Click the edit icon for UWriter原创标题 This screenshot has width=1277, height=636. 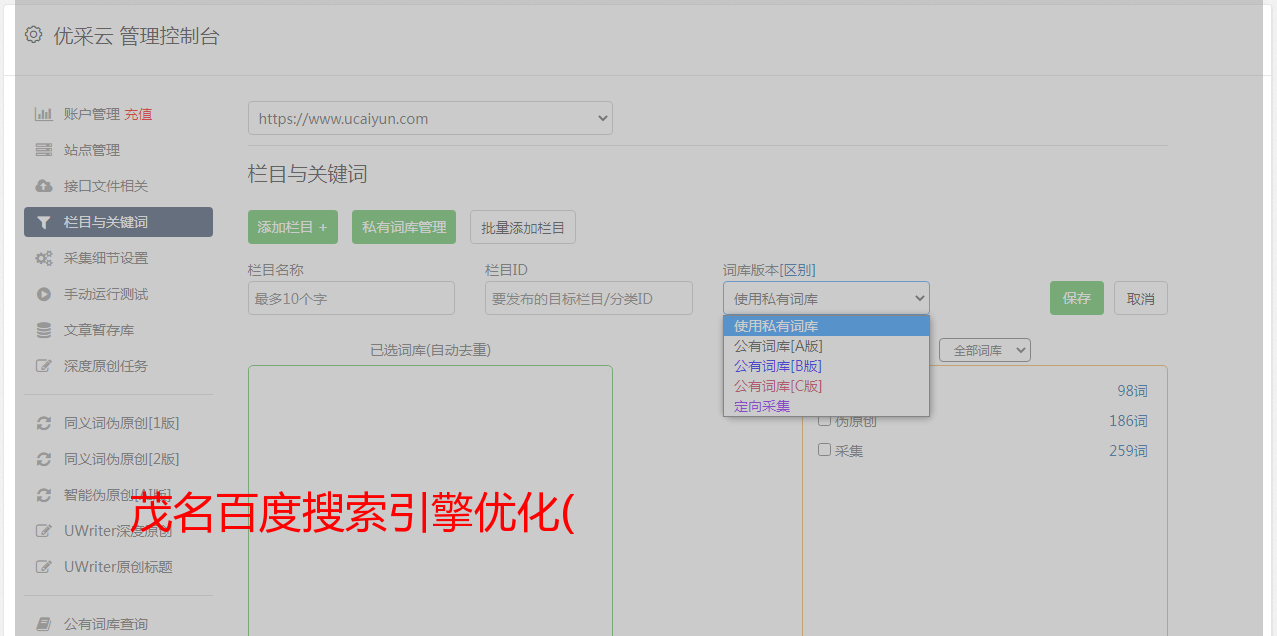pyautogui.click(x=43, y=567)
